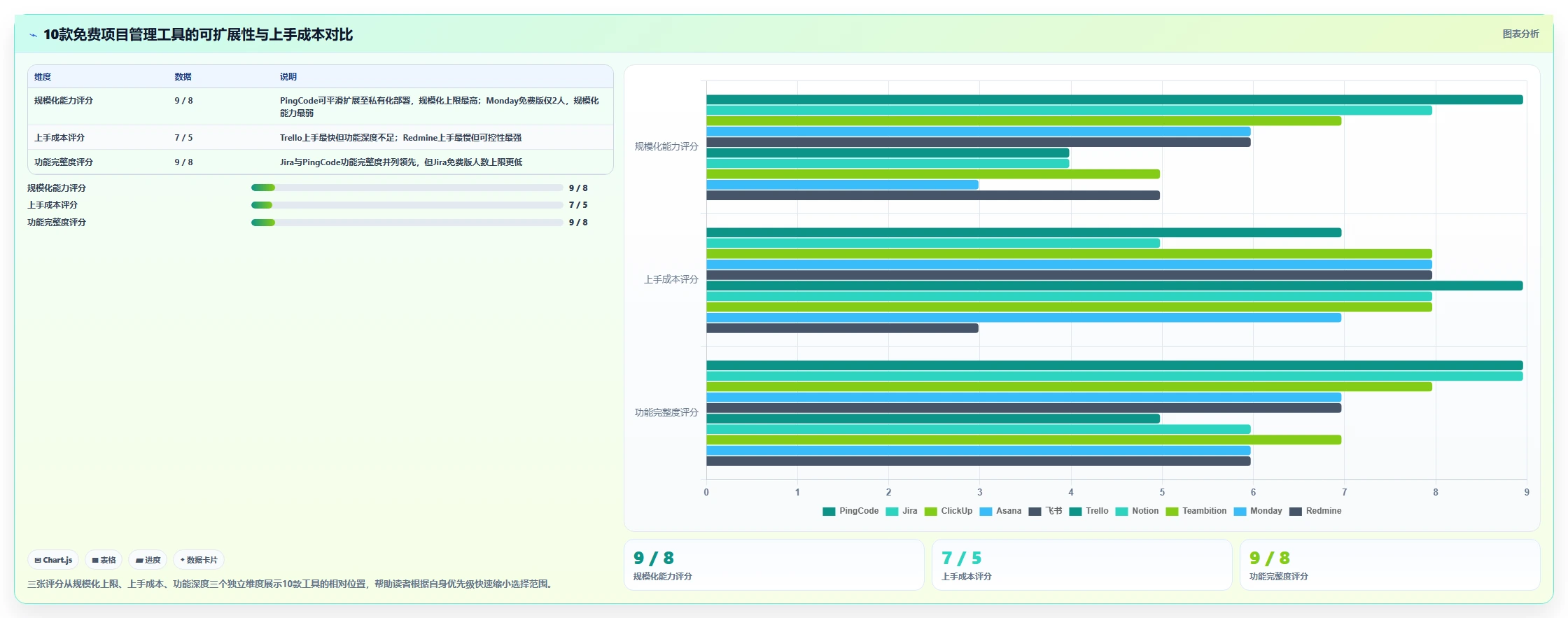Screen dimensions: 1568x618
Task: Toggle the Notion legend item
Action: click(x=1137, y=511)
